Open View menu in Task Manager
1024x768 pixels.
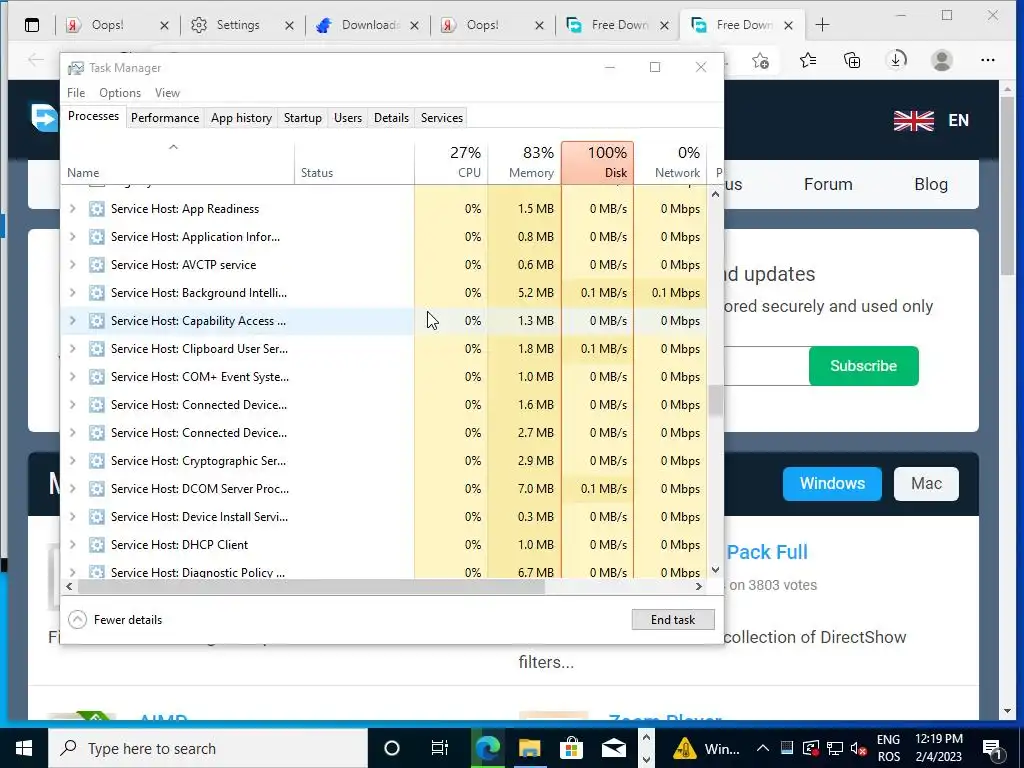(x=167, y=93)
